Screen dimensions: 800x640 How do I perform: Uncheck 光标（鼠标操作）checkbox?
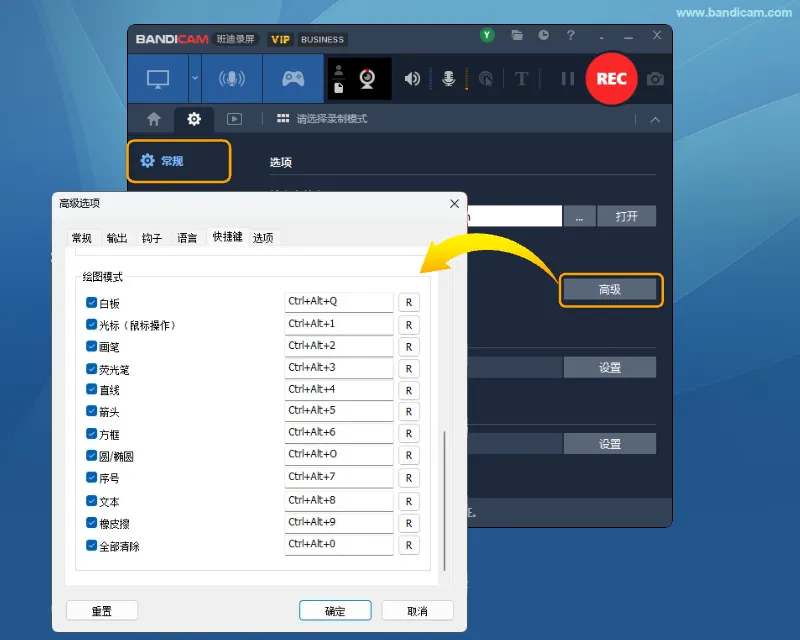92,325
